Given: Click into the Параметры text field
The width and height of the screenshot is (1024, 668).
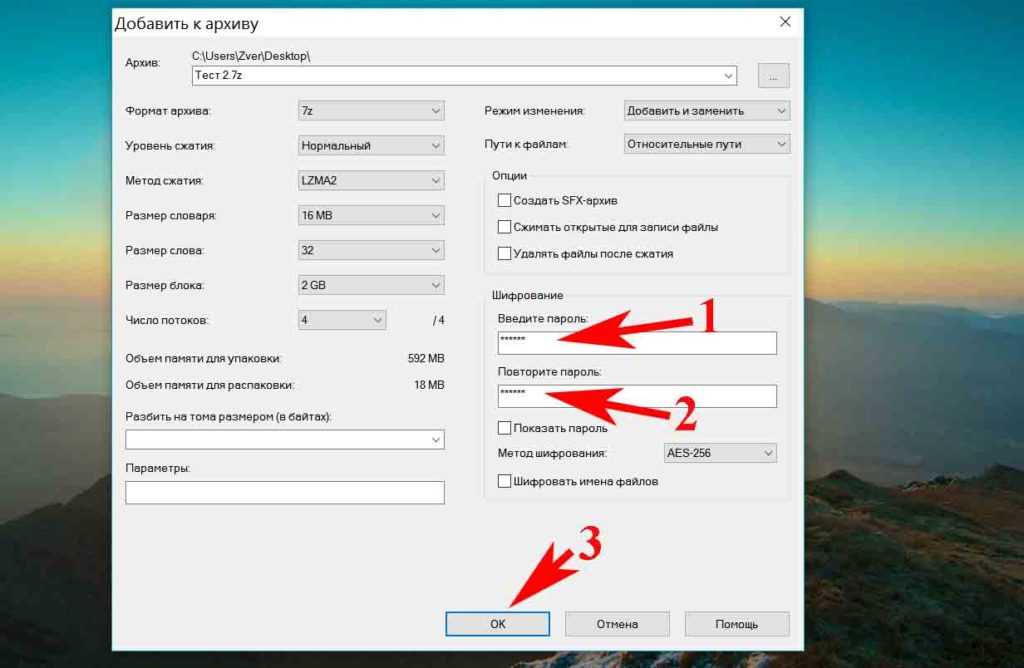Looking at the screenshot, I should click(285, 492).
